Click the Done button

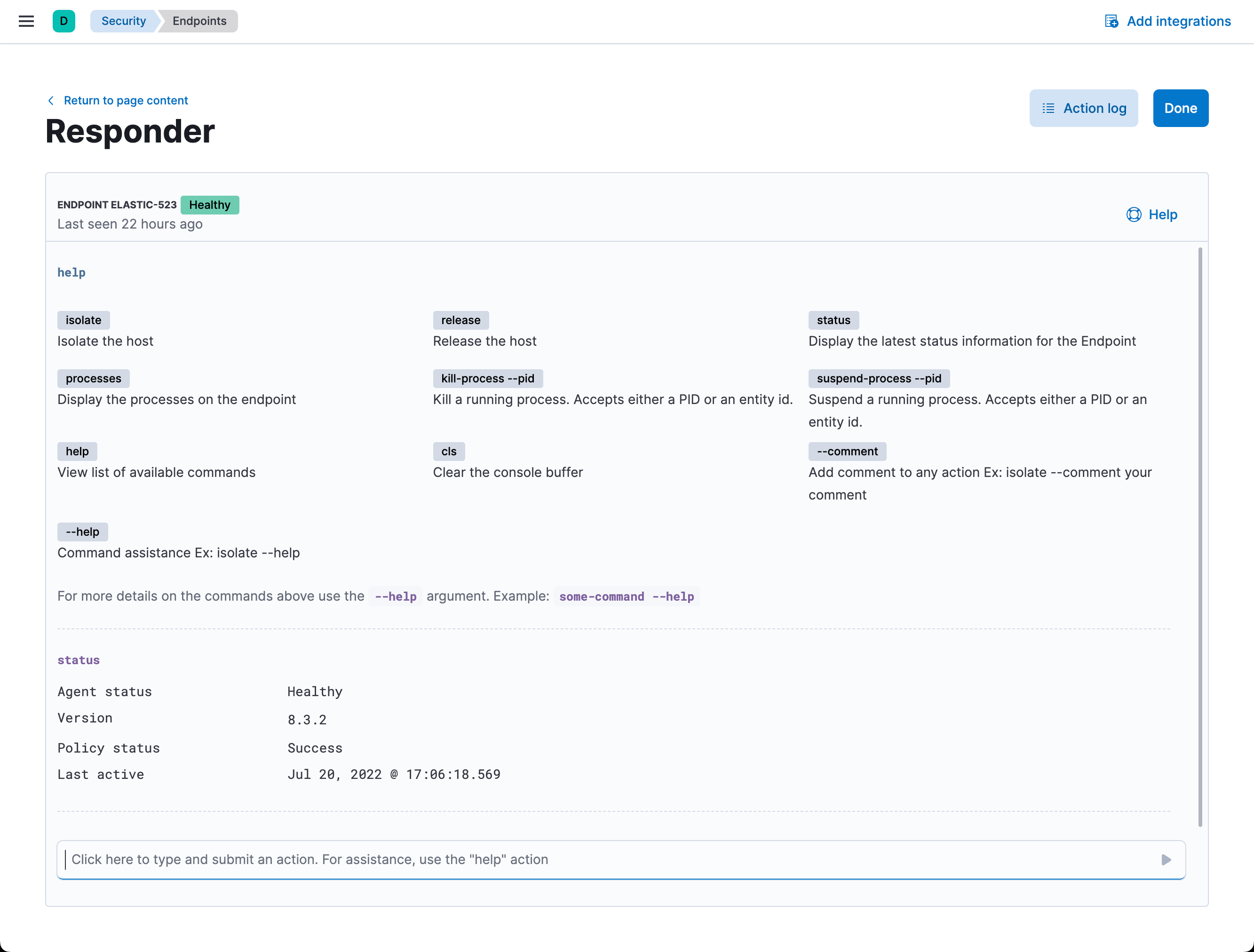click(x=1180, y=108)
